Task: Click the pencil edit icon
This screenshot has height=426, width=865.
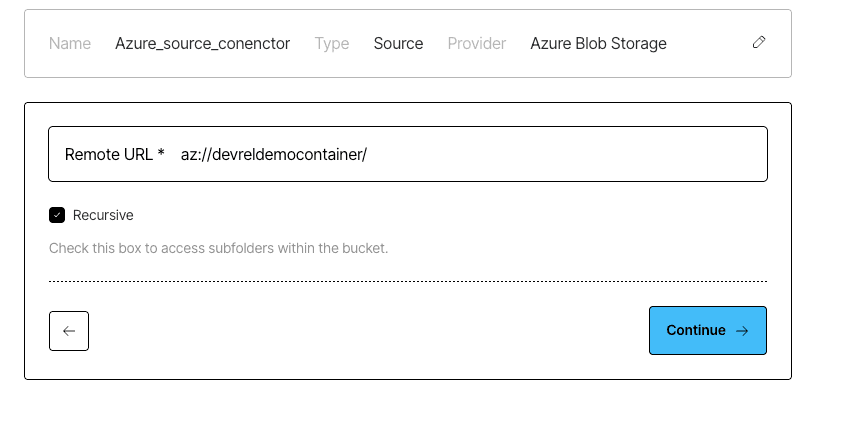Action: coord(759,42)
